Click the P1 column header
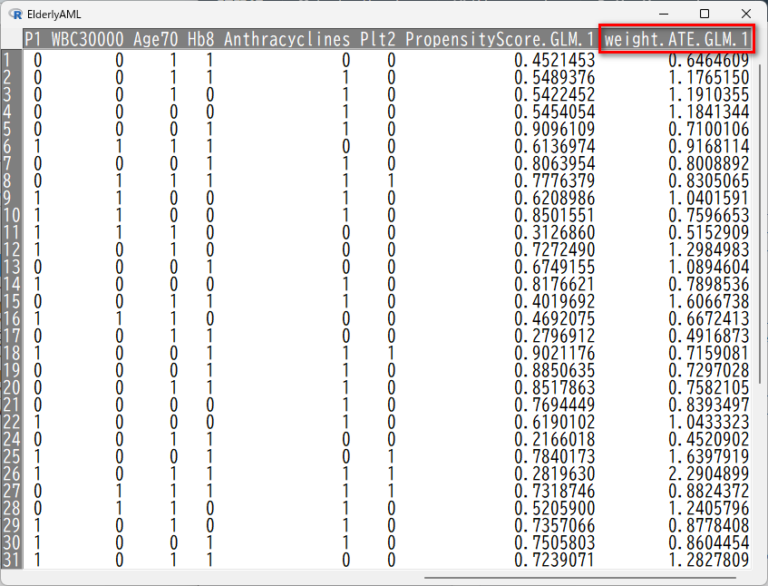Viewport: 768px width, 586px height. click(34, 40)
